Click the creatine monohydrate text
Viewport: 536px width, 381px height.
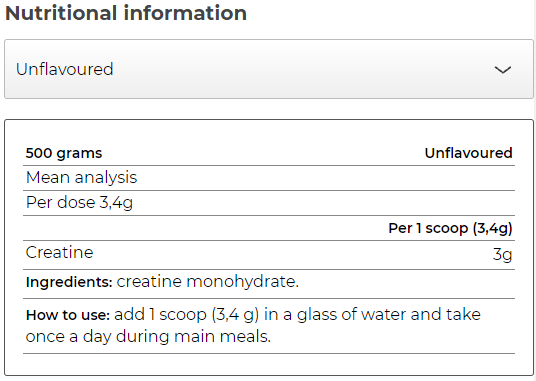[207, 282]
